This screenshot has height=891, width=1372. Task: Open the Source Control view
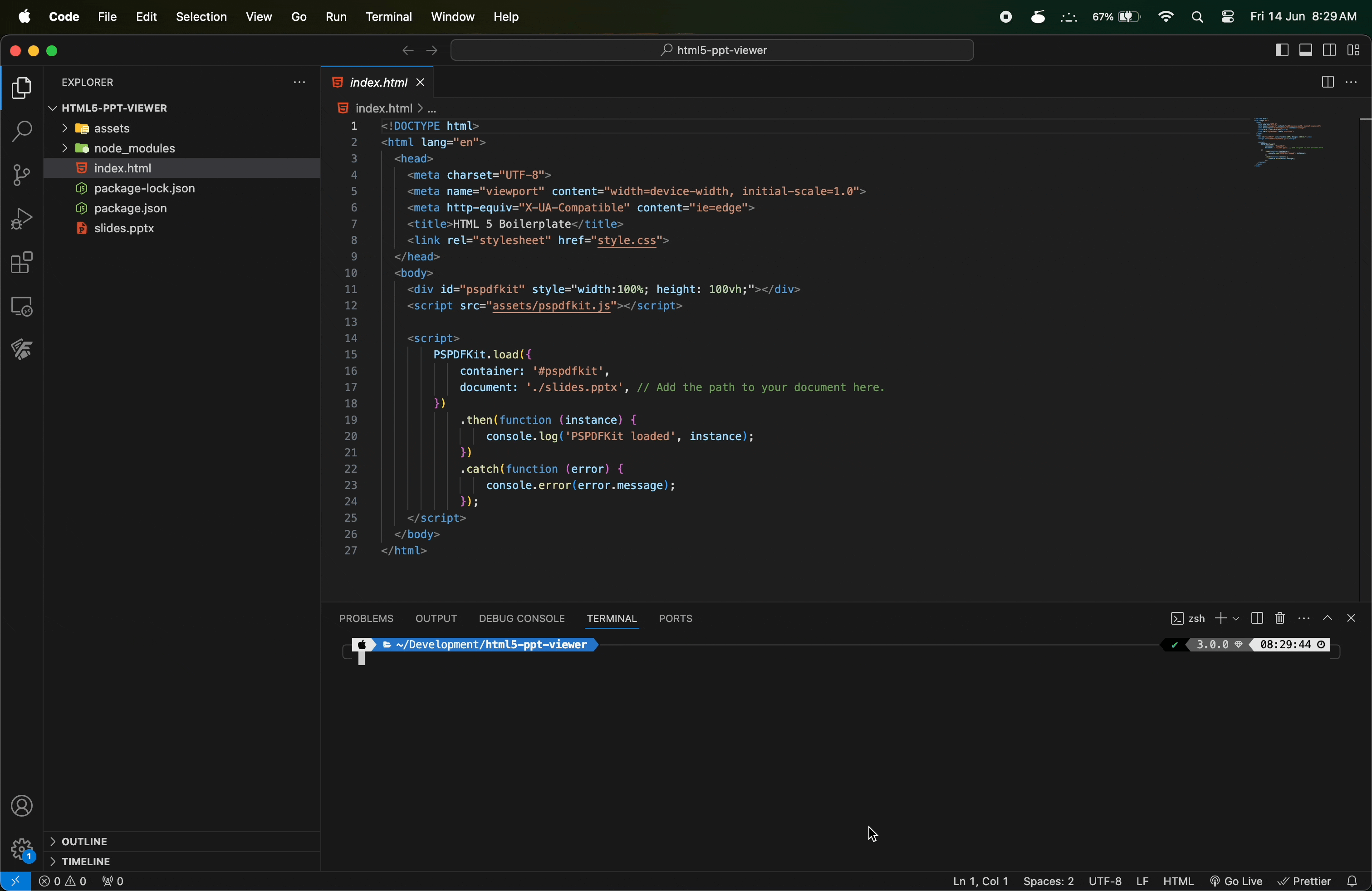(21, 175)
